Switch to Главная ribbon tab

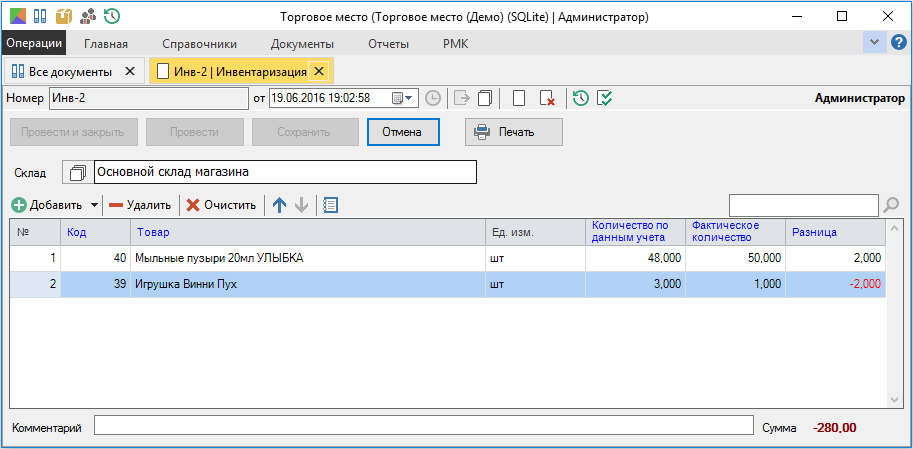[106, 44]
